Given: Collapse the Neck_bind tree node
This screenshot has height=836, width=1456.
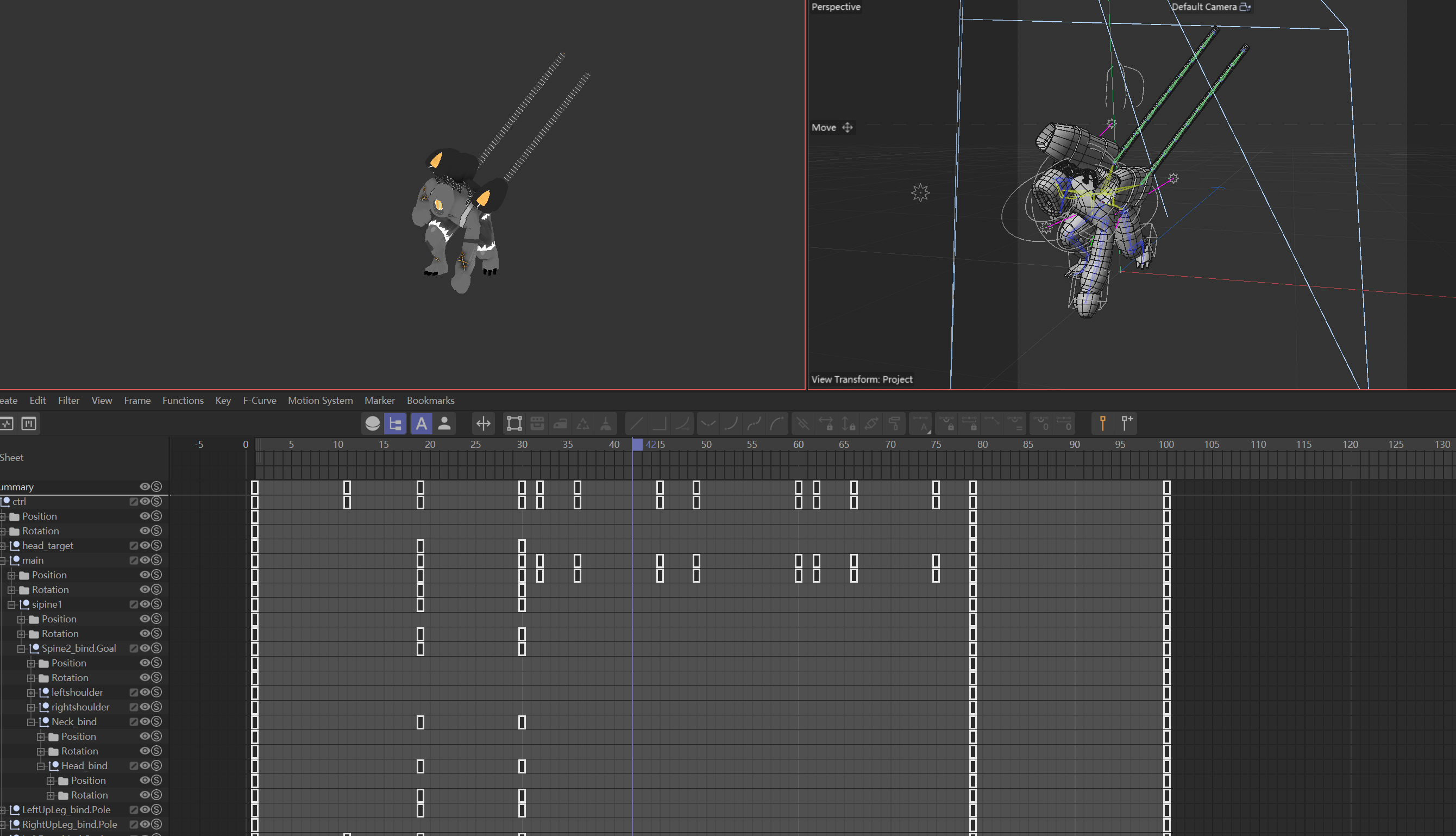Looking at the screenshot, I should [x=31, y=722].
